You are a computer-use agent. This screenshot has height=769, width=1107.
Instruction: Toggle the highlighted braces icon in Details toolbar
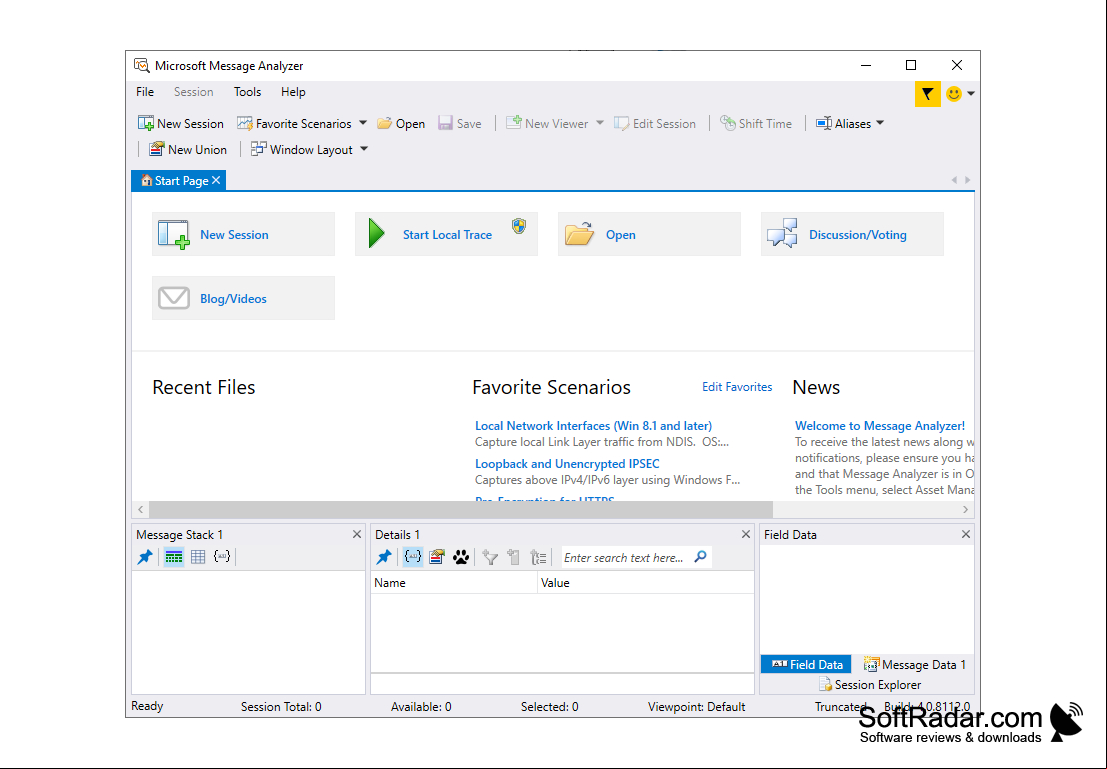pos(413,557)
